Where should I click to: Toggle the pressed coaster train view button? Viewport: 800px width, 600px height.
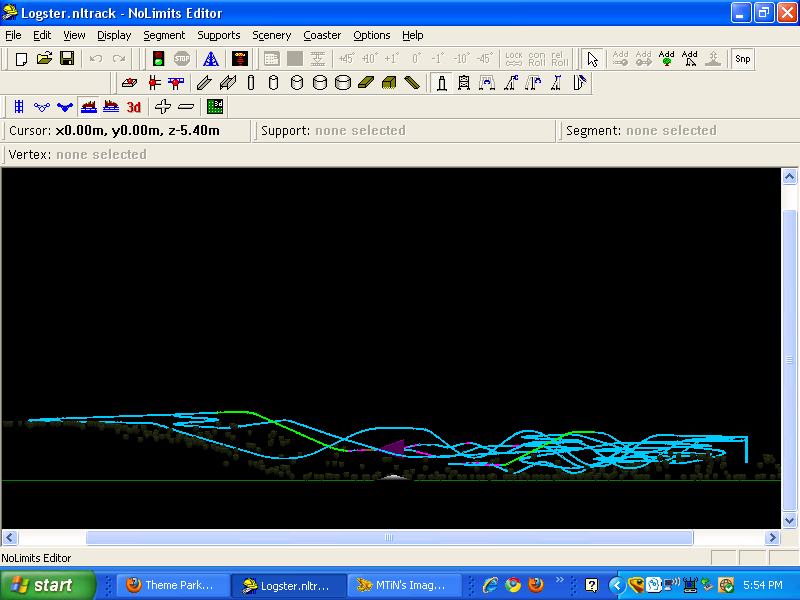click(88, 107)
